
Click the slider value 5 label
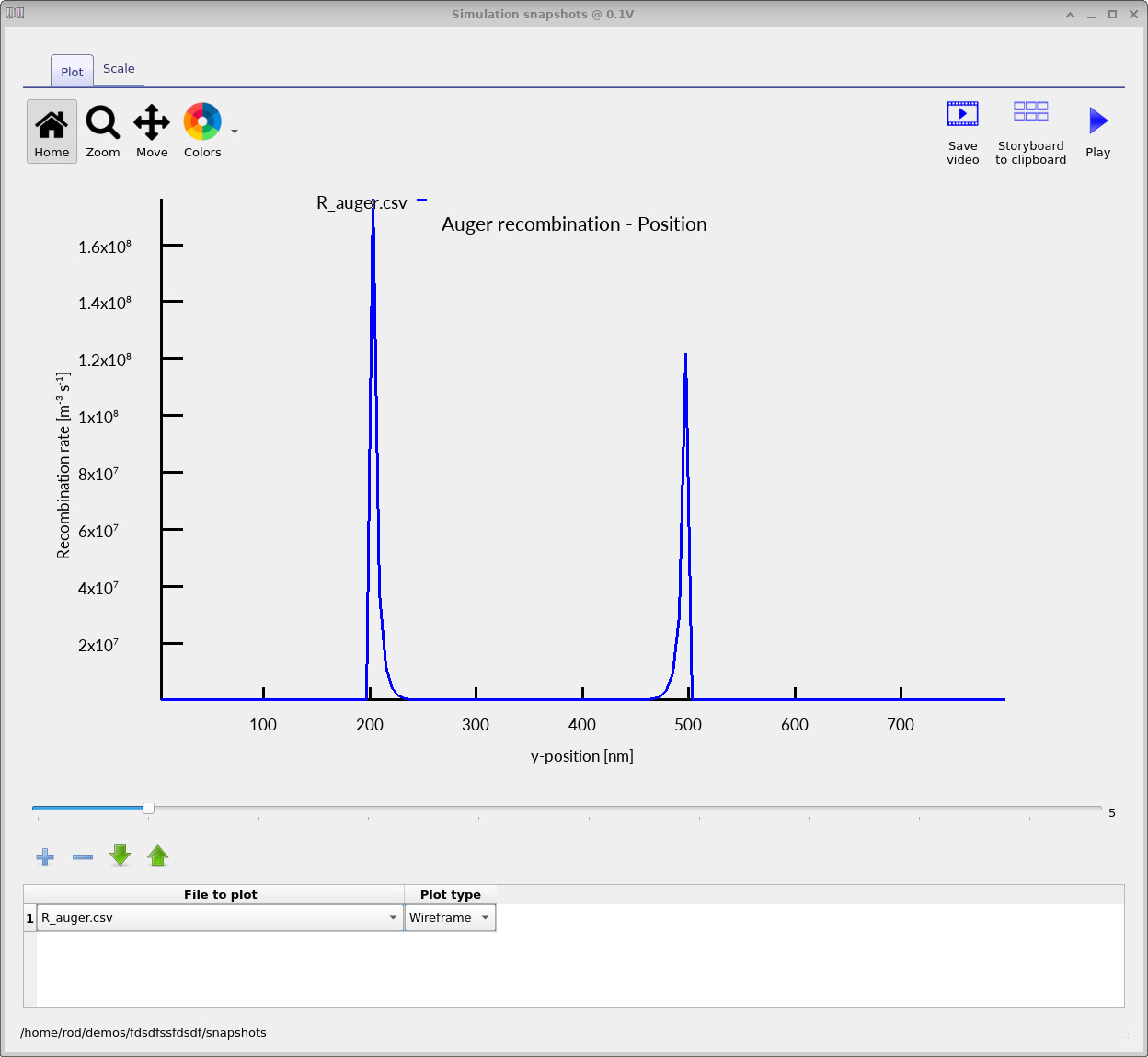coord(1112,813)
